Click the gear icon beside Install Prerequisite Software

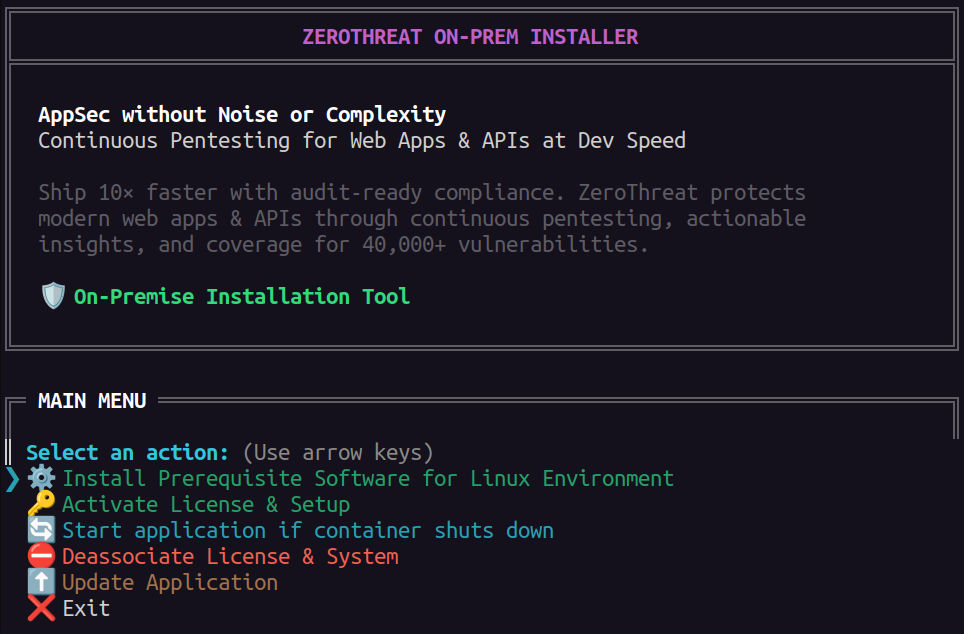click(41, 478)
